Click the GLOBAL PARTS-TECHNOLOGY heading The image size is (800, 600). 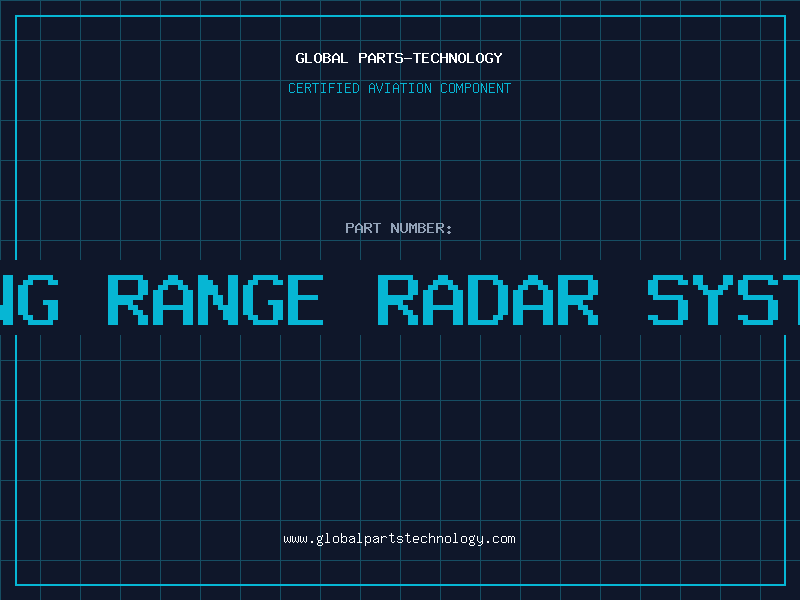[x=399, y=58]
